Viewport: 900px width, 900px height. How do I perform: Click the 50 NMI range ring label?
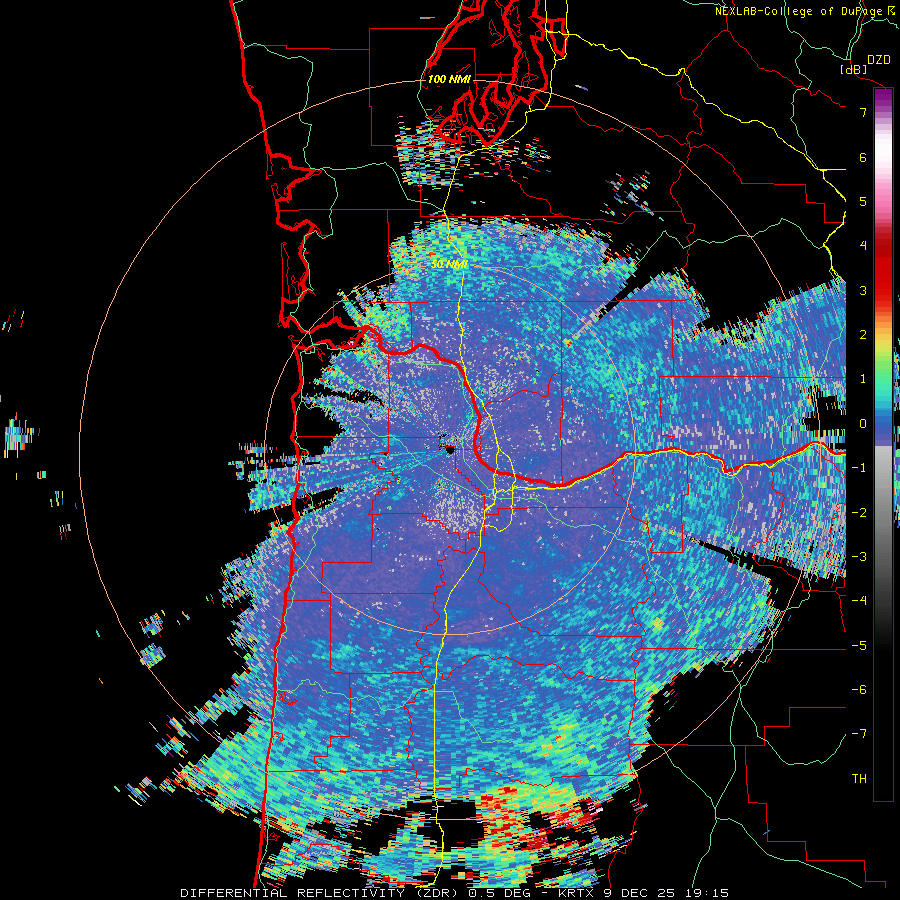point(449,264)
